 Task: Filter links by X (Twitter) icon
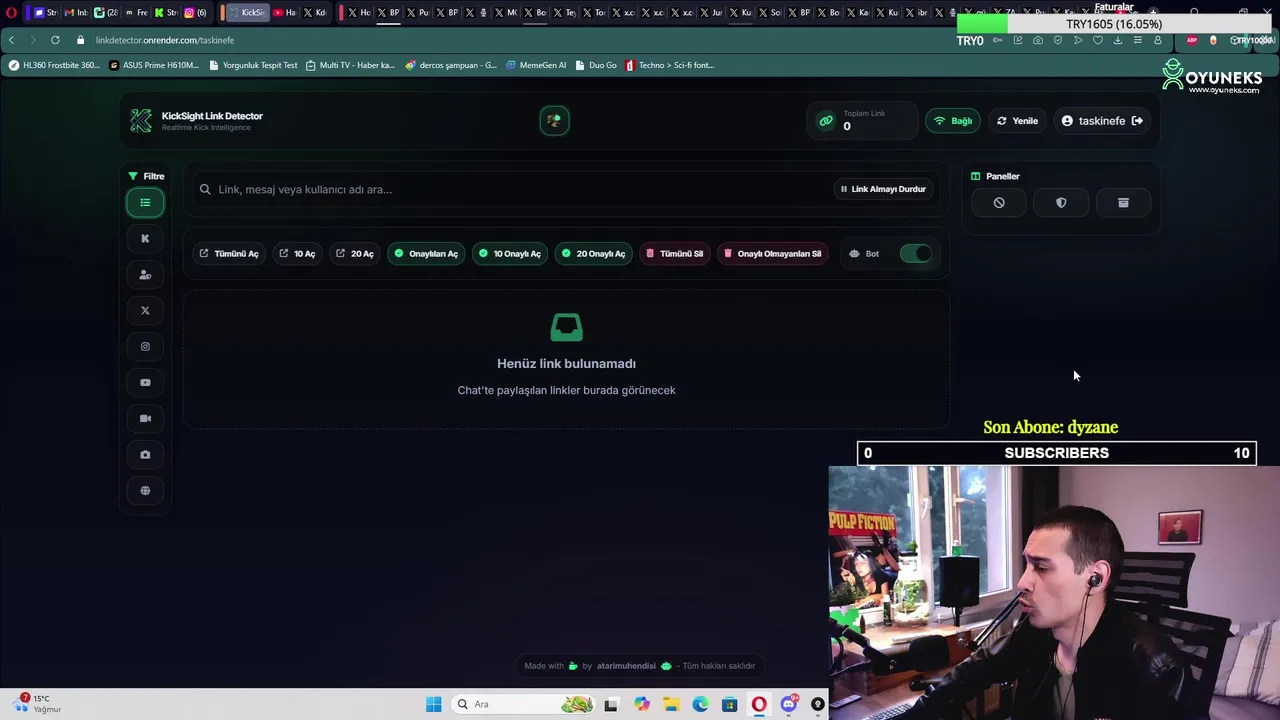pos(145,311)
